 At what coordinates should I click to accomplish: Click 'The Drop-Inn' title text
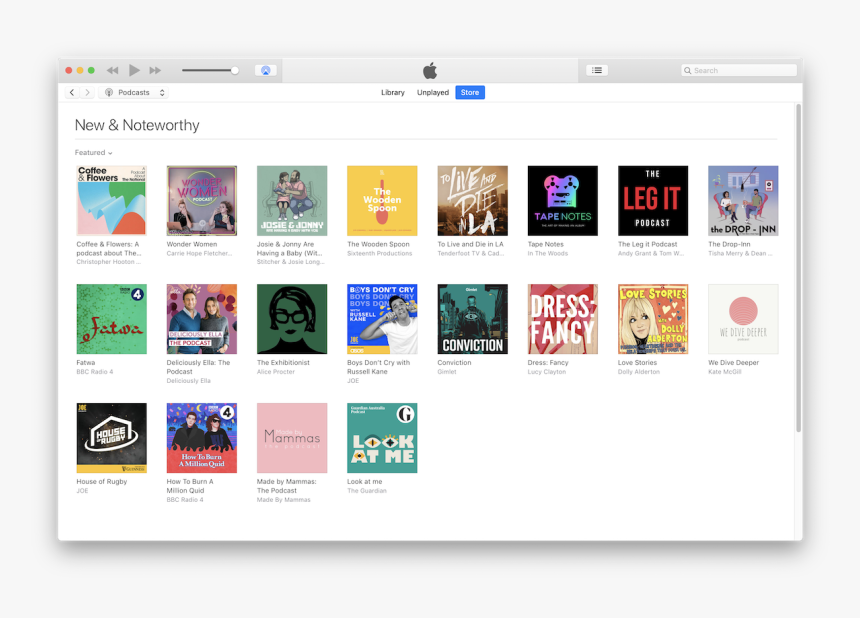tap(729, 245)
